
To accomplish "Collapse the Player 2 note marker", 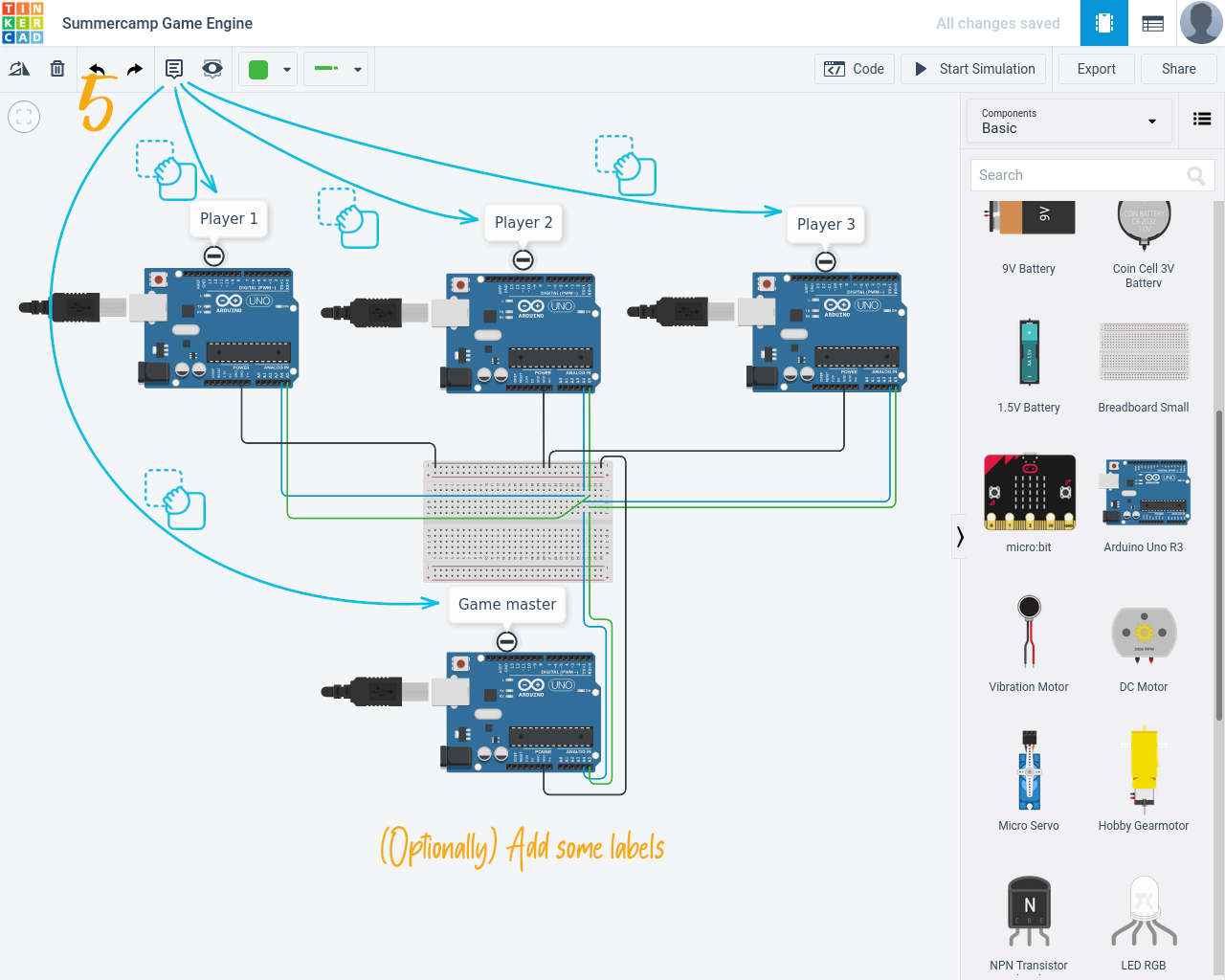I will point(523,259).
